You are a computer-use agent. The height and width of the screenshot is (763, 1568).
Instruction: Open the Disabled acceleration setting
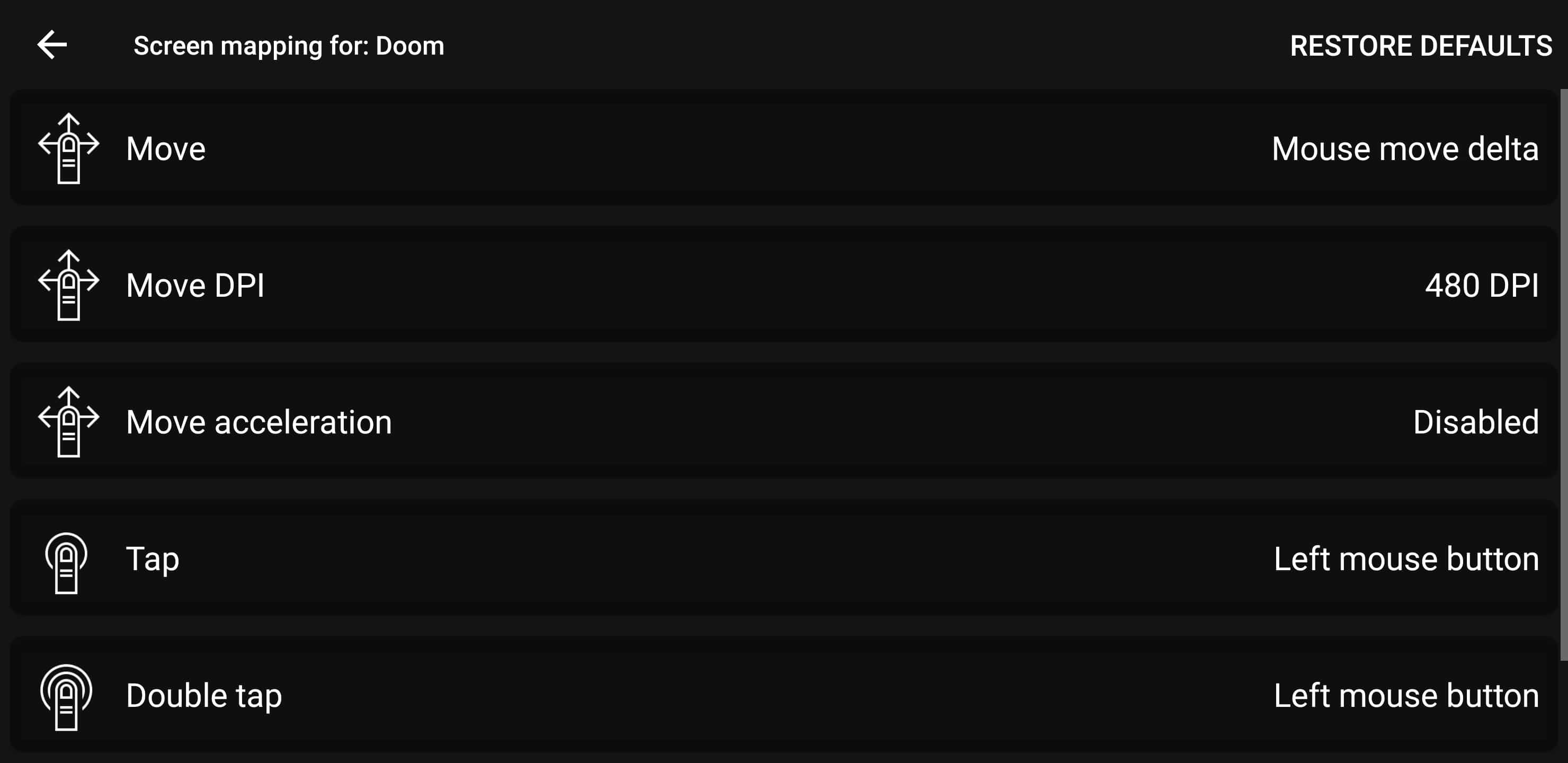[1475, 422]
